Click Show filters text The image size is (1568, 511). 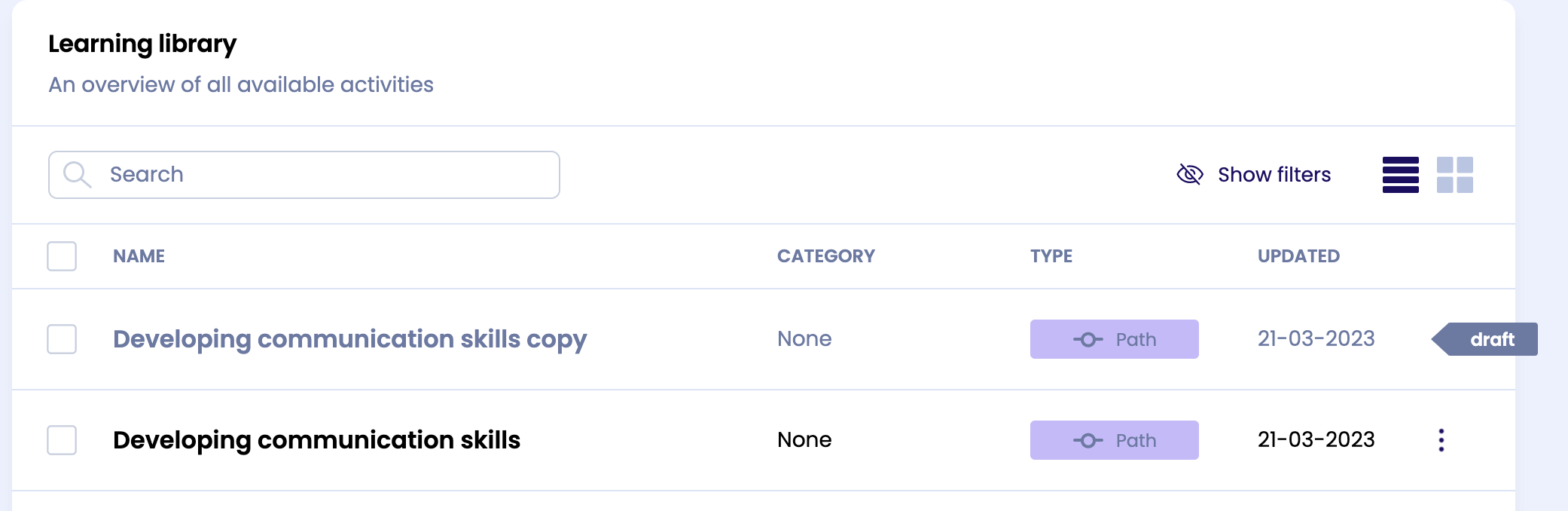point(1274,175)
